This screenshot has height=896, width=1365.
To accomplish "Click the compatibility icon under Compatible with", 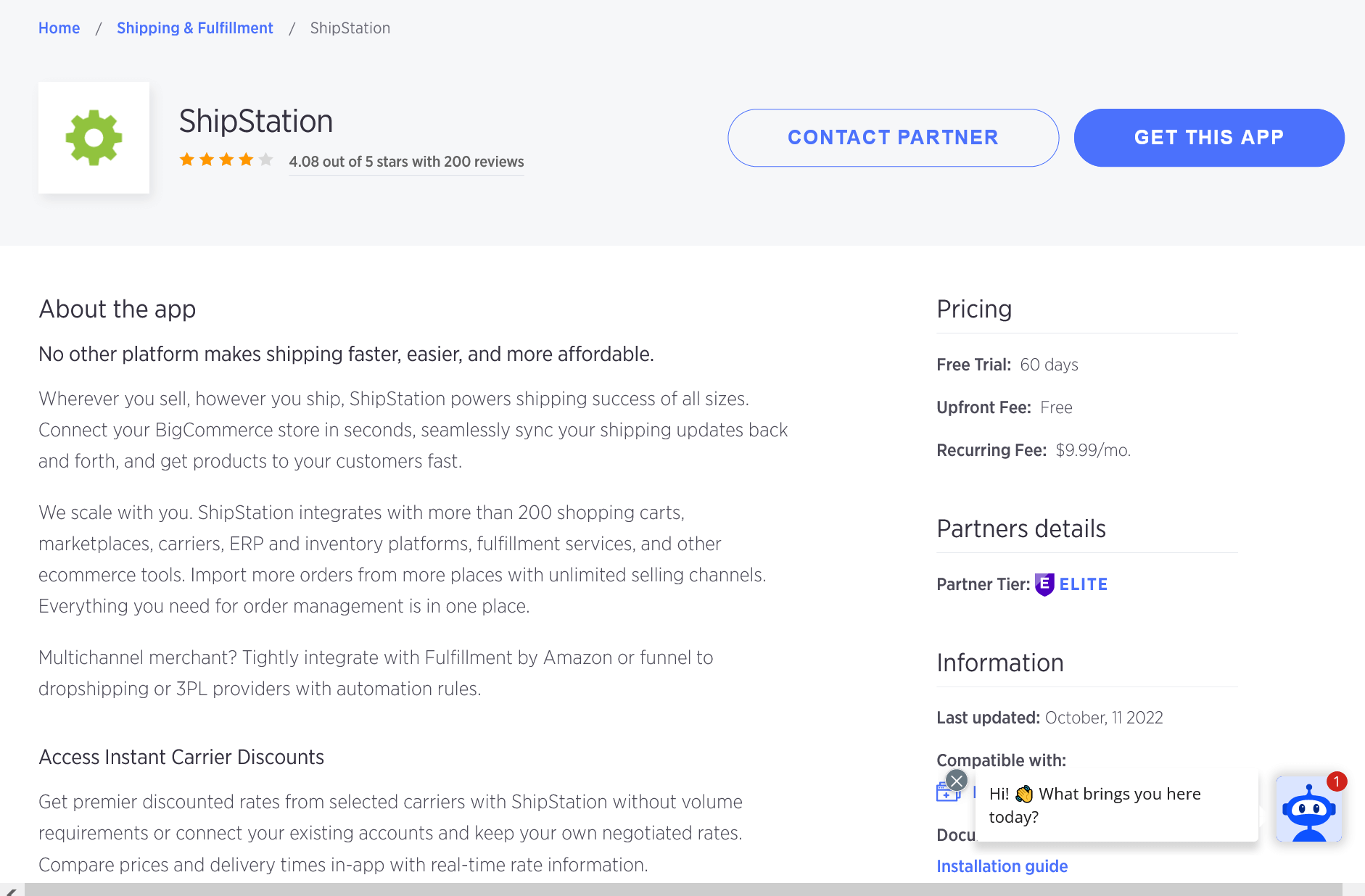I will coord(948,792).
